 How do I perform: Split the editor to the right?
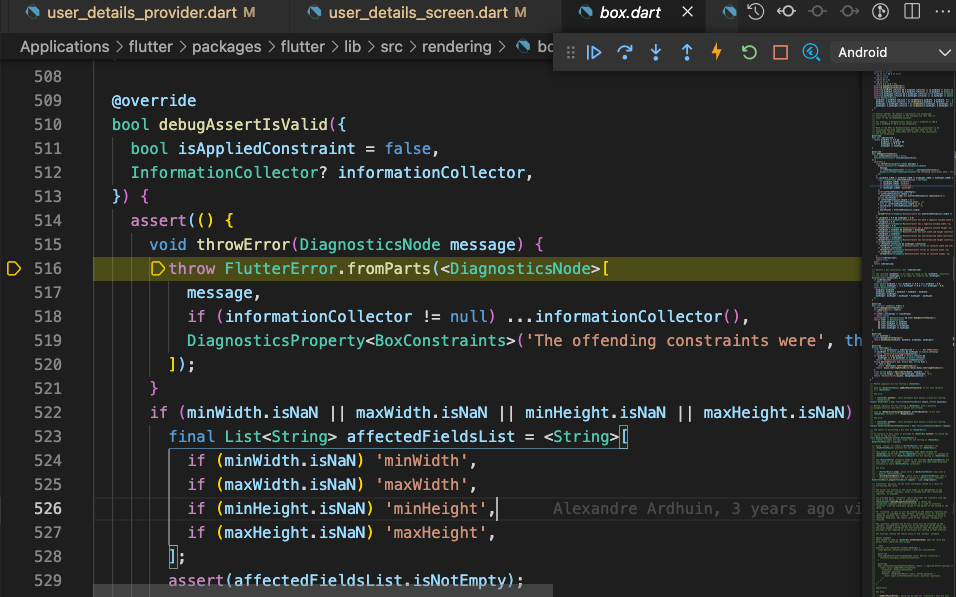912,12
